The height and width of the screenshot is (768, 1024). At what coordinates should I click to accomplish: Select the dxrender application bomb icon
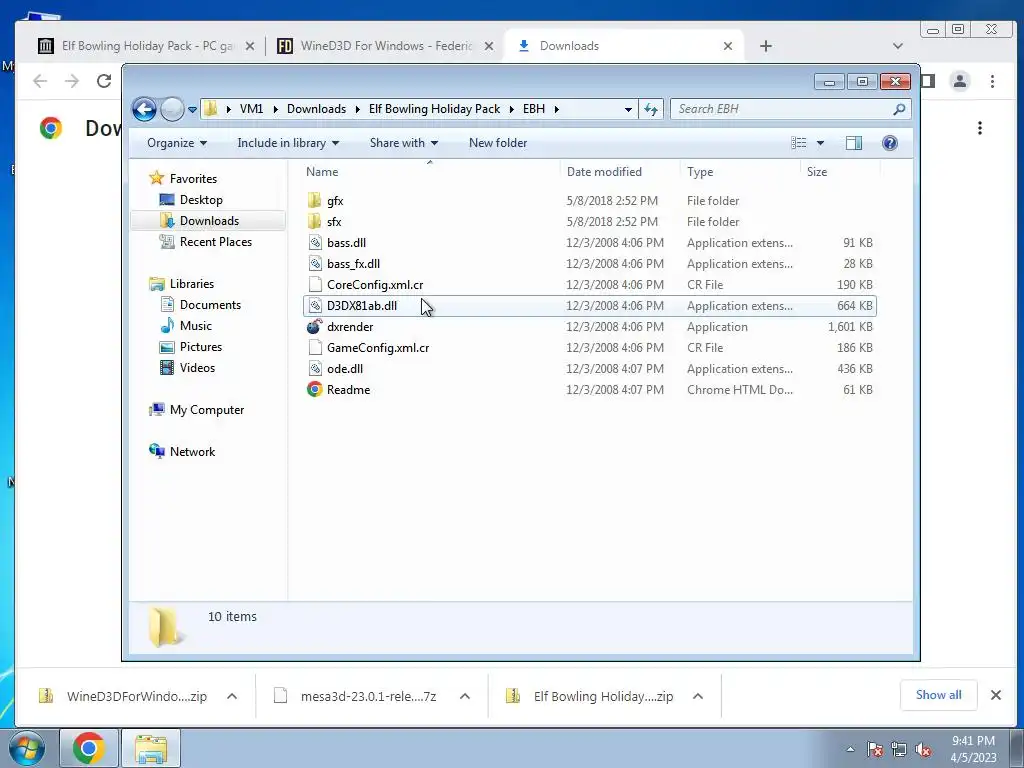coord(315,327)
